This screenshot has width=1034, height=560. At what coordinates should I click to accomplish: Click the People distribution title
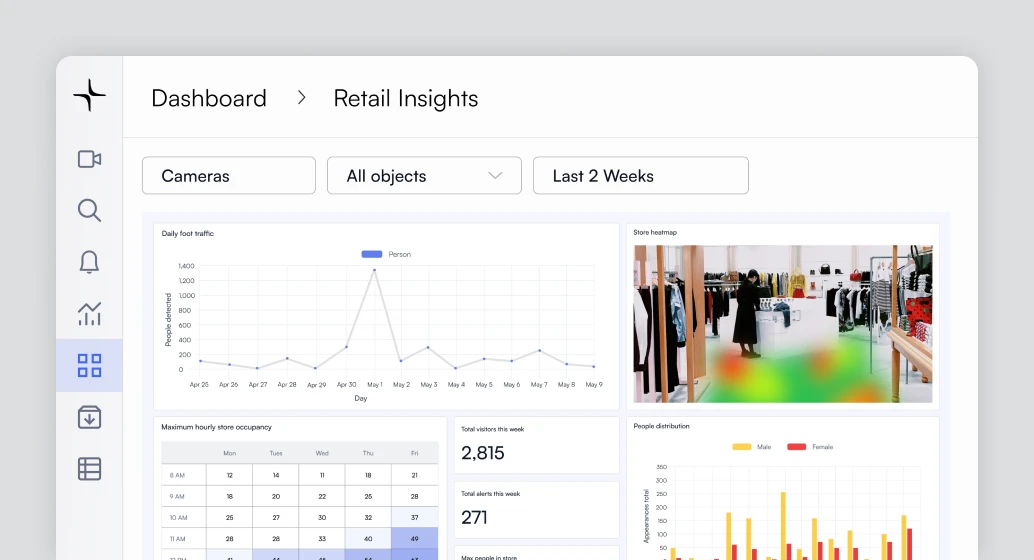[x=661, y=426]
